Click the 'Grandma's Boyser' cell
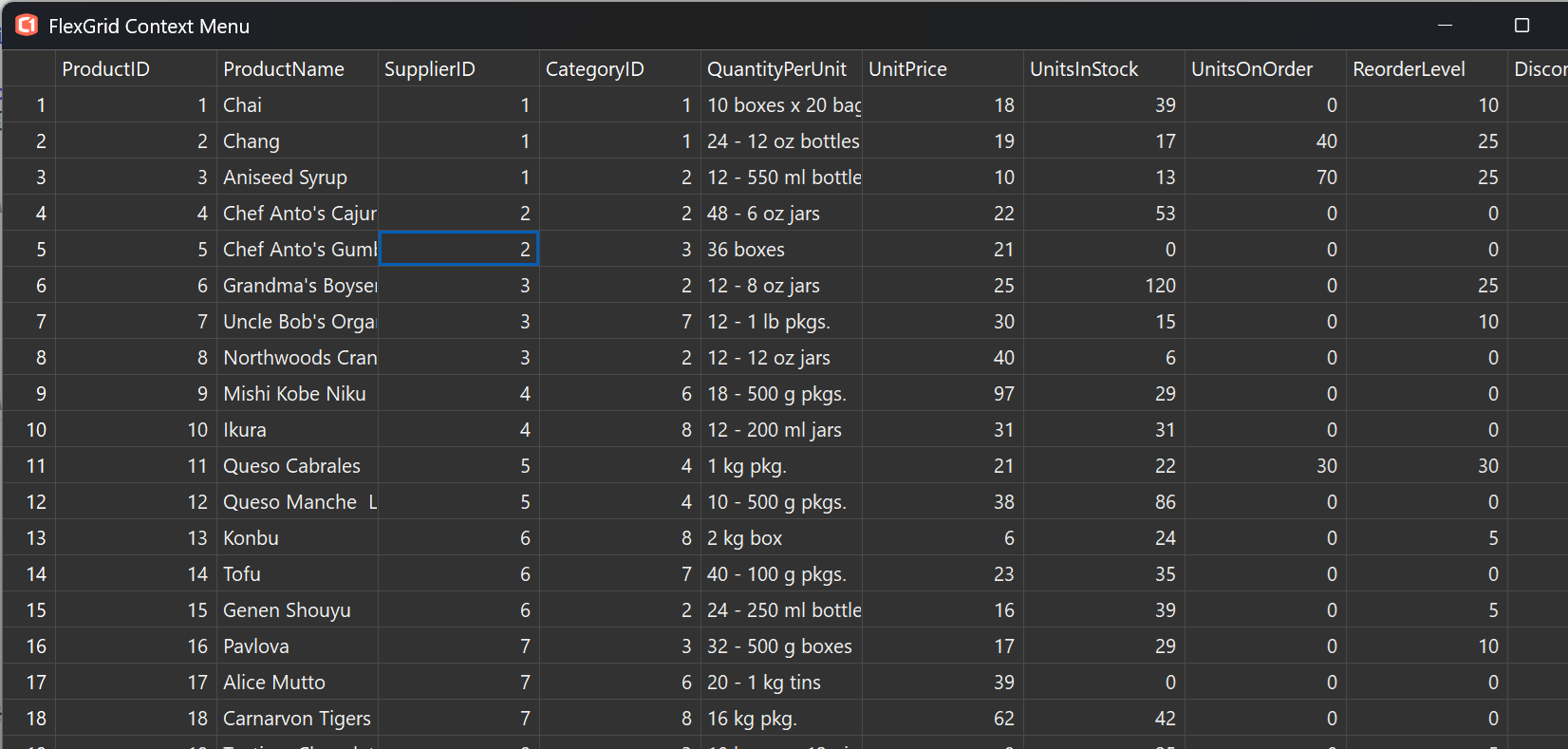Screen dimensions: 1568x749 click(298, 286)
